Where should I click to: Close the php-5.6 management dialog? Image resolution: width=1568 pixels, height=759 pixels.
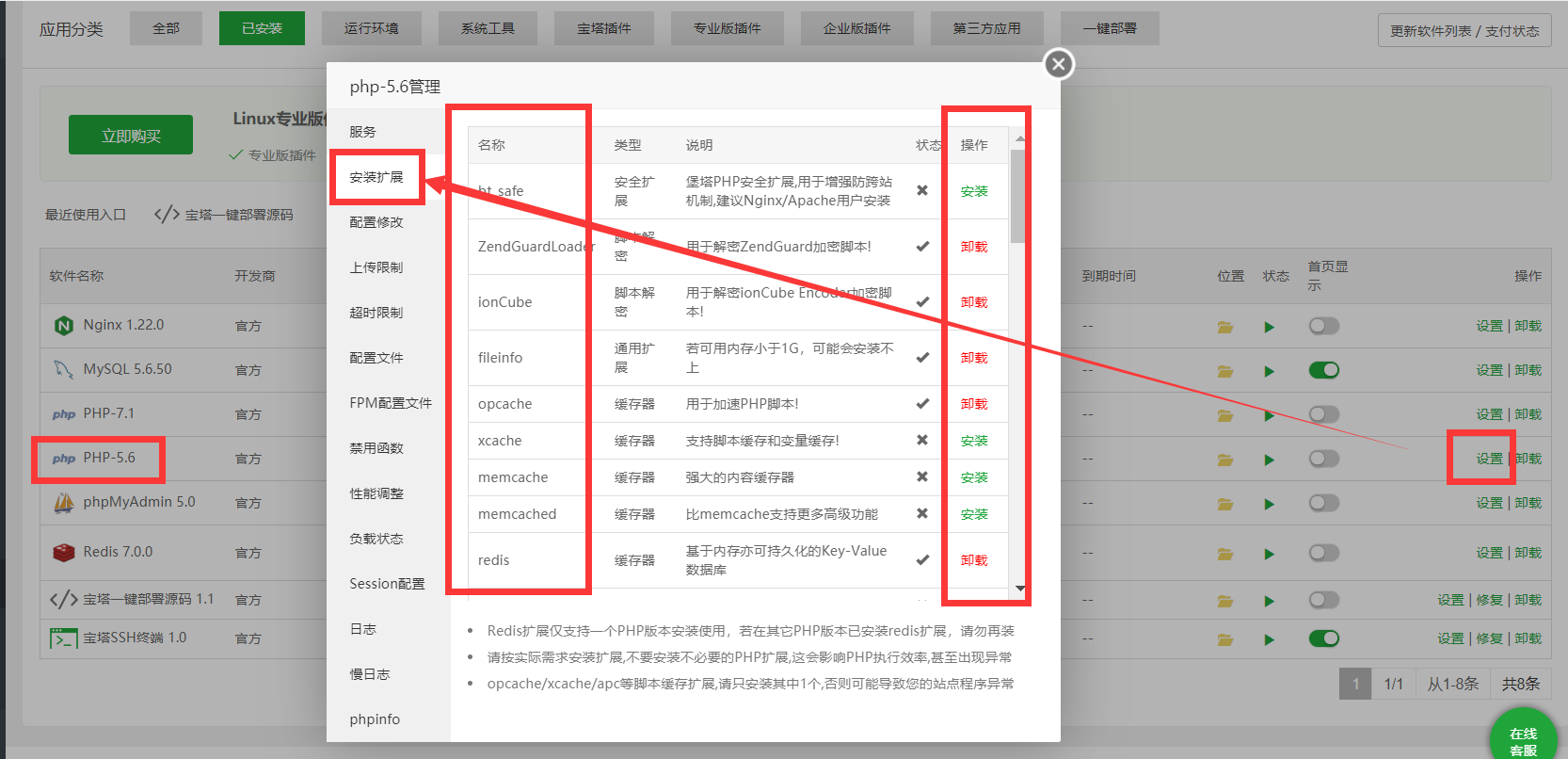click(x=1059, y=64)
